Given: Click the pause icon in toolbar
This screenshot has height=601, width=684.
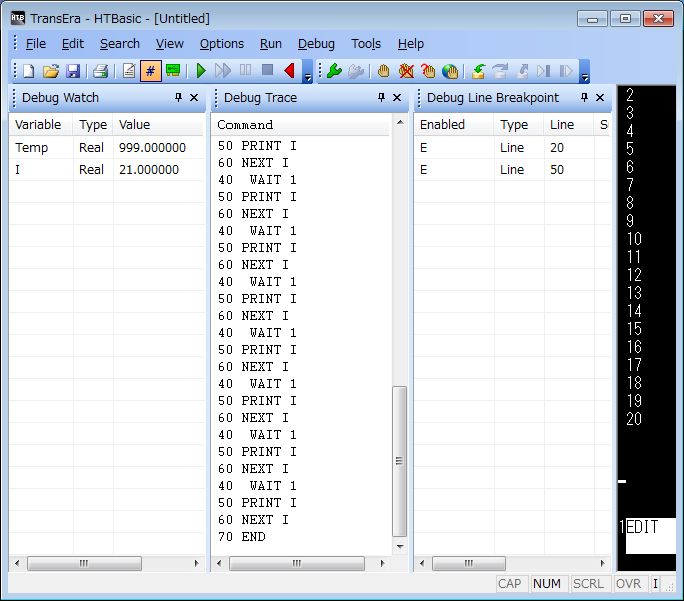Looking at the screenshot, I should 246,70.
